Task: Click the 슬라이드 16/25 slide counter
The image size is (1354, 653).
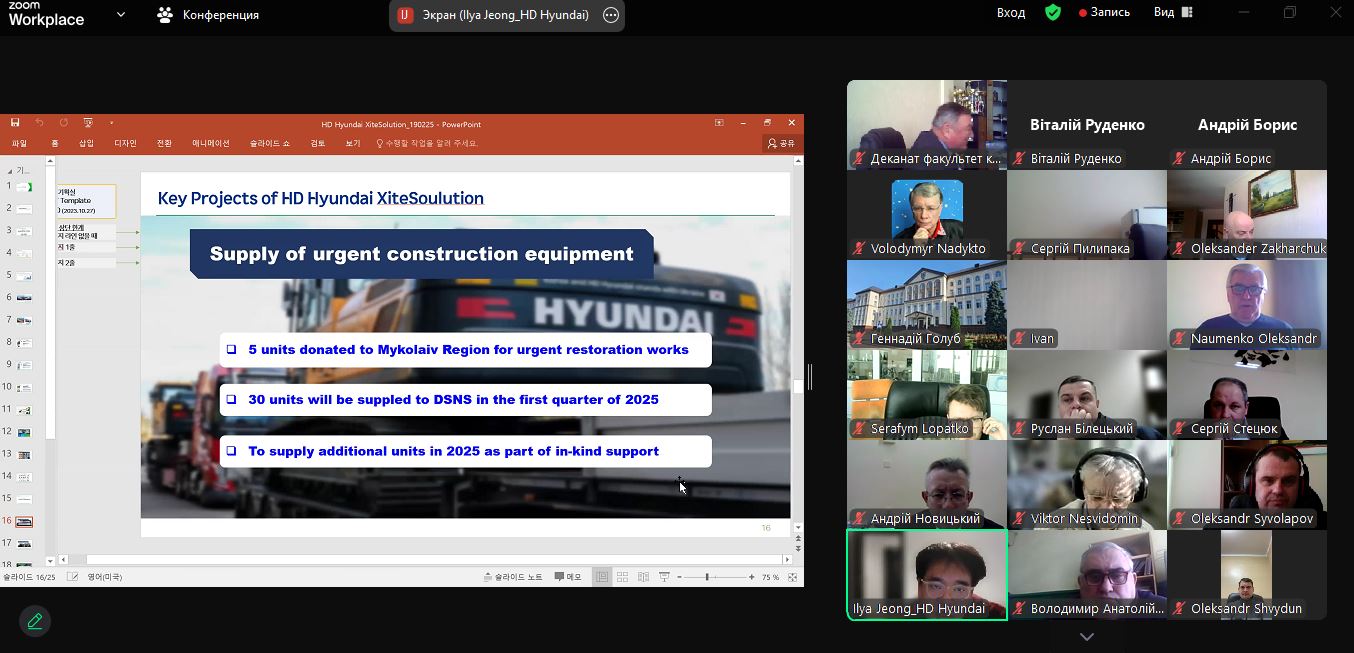Action: tap(29, 577)
